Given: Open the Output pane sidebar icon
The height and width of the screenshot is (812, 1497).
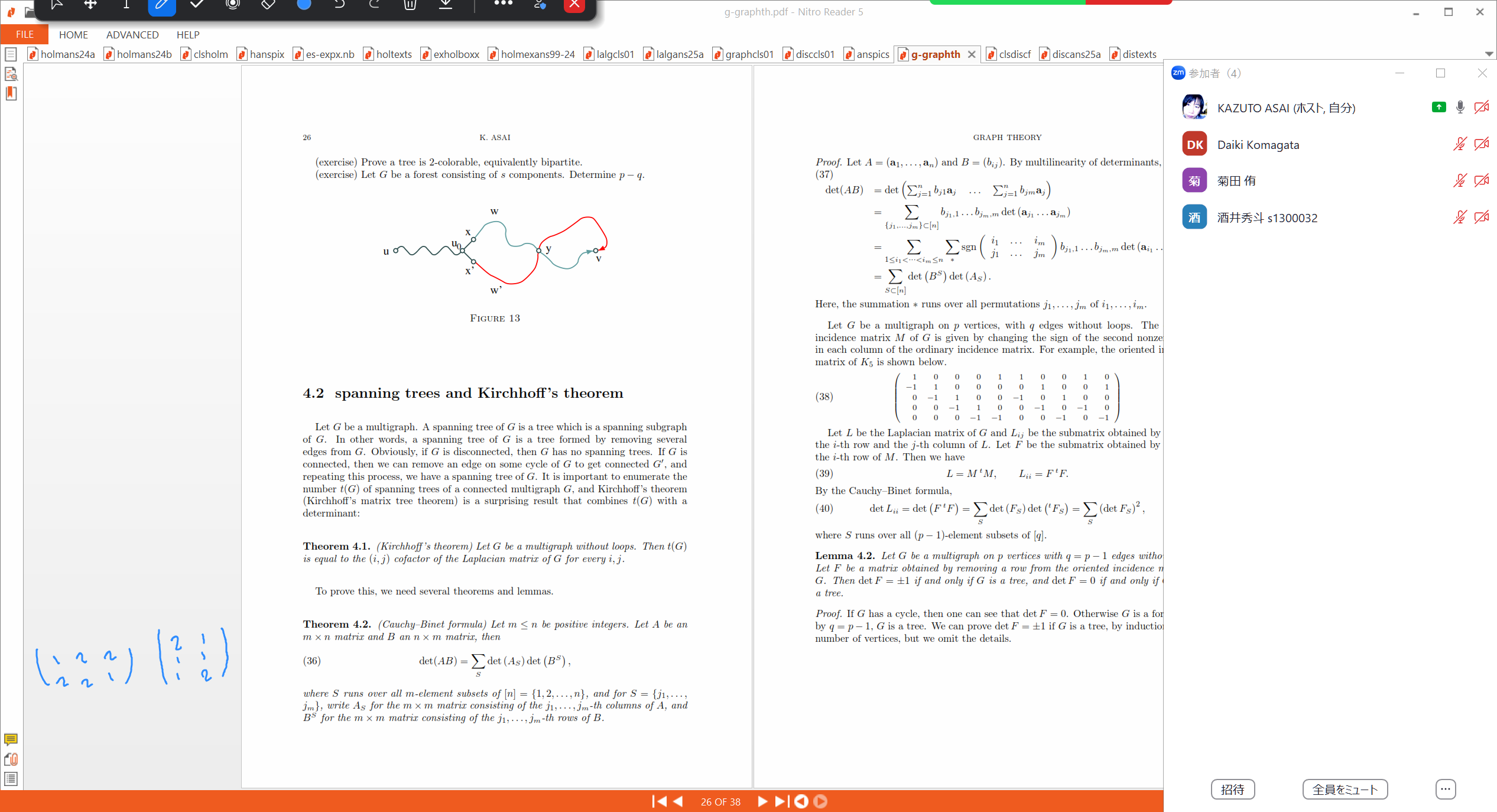Looking at the screenshot, I should click(11, 779).
